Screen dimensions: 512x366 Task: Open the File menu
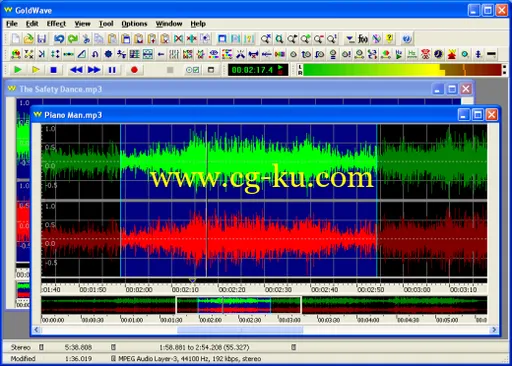12,24
